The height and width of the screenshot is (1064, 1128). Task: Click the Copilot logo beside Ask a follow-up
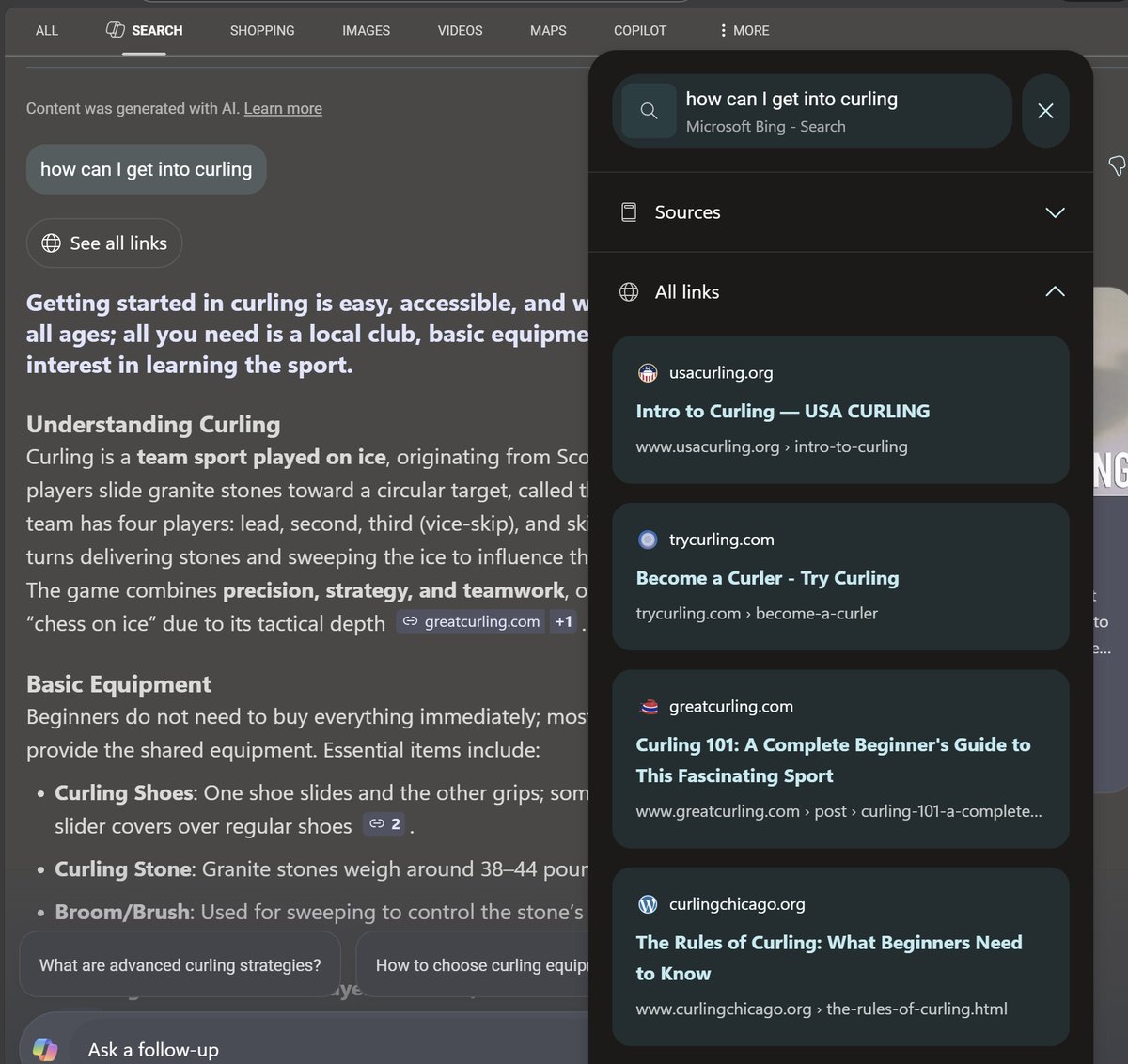[x=45, y=1048]
